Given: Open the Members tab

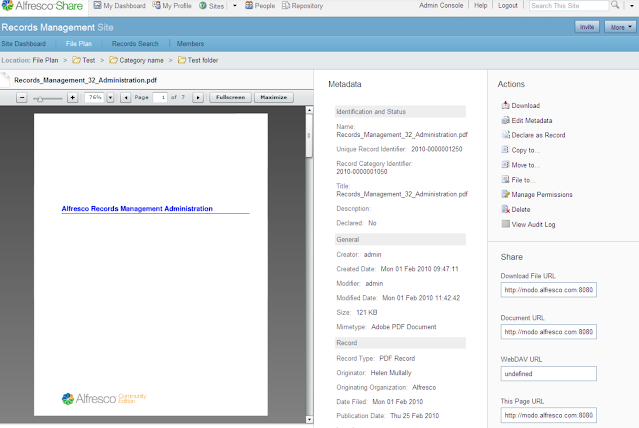Looking at the screenshot, I should (190, 44).
